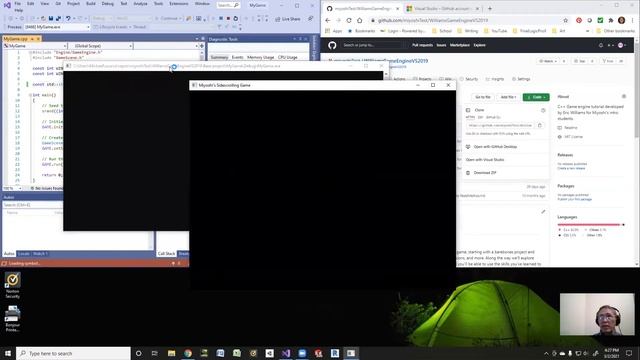Click the Chrome back arrow

pyautogui.click(x=328, y=20)
